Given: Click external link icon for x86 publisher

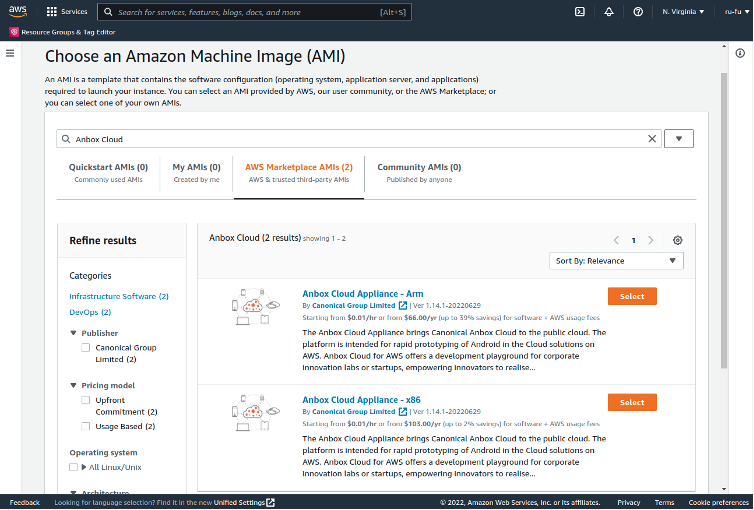Looking at the screenshot, I should [403, 411].
